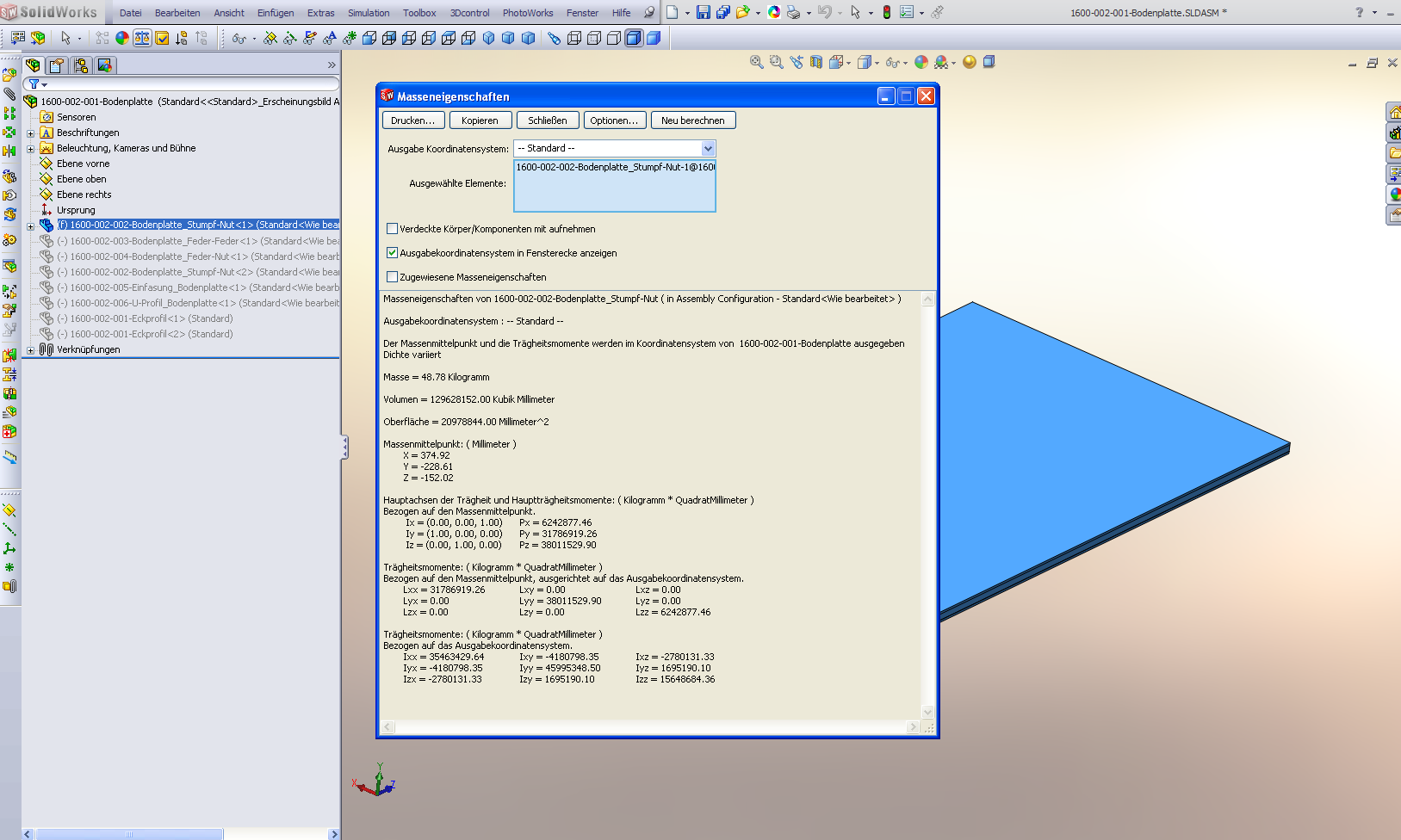Select shaded with edges display style icon

point(634,38)
